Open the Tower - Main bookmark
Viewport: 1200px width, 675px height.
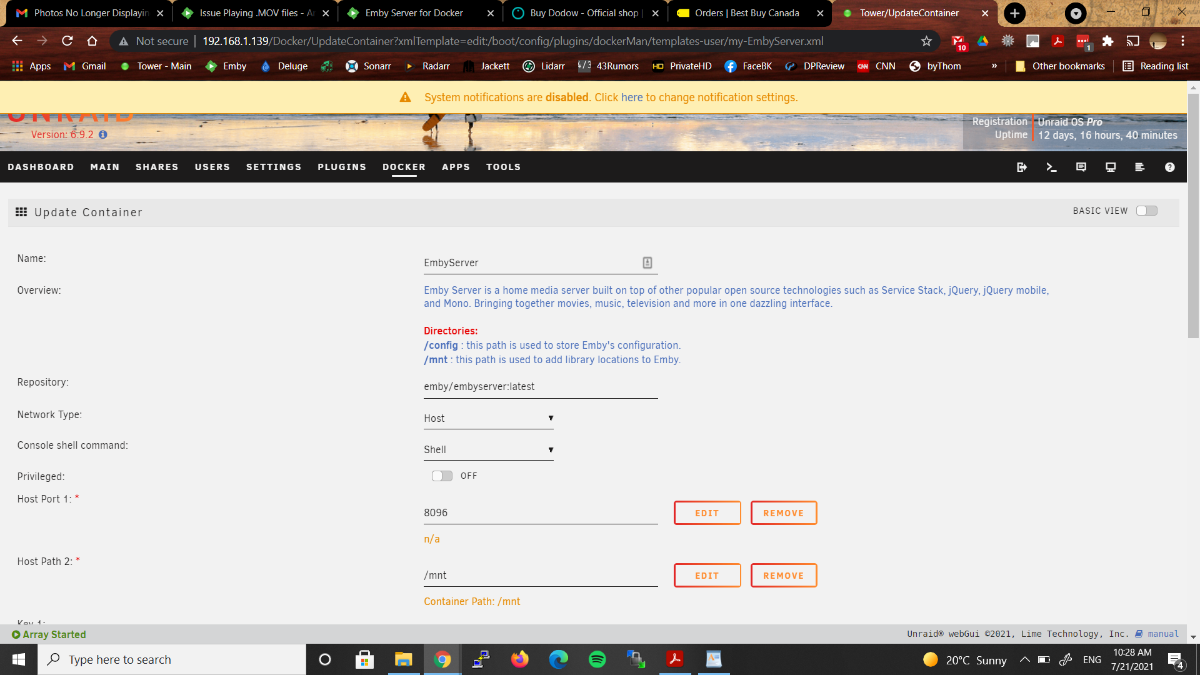[155, 66]
